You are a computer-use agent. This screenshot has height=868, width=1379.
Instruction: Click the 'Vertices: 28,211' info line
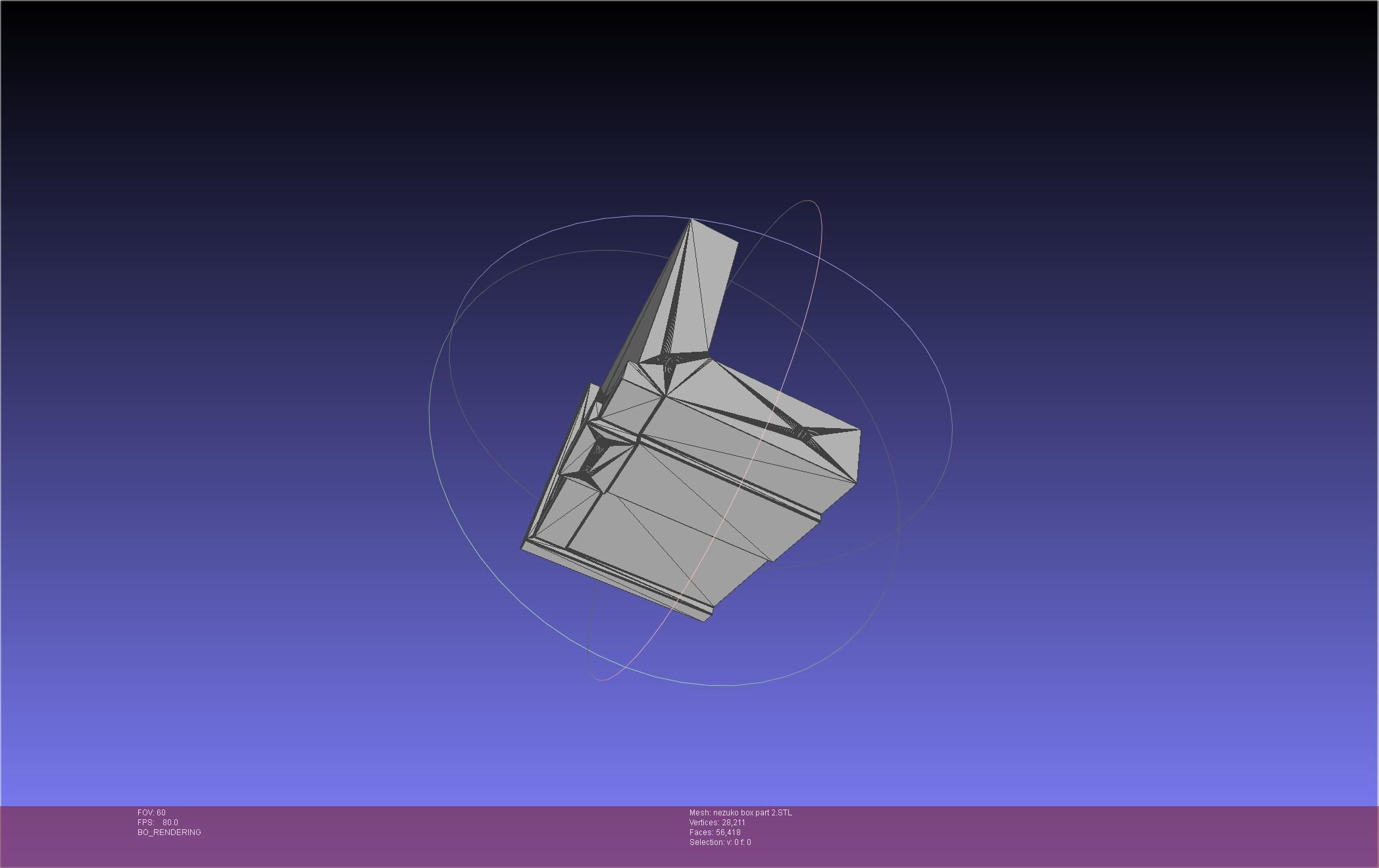tap(717, 823)
